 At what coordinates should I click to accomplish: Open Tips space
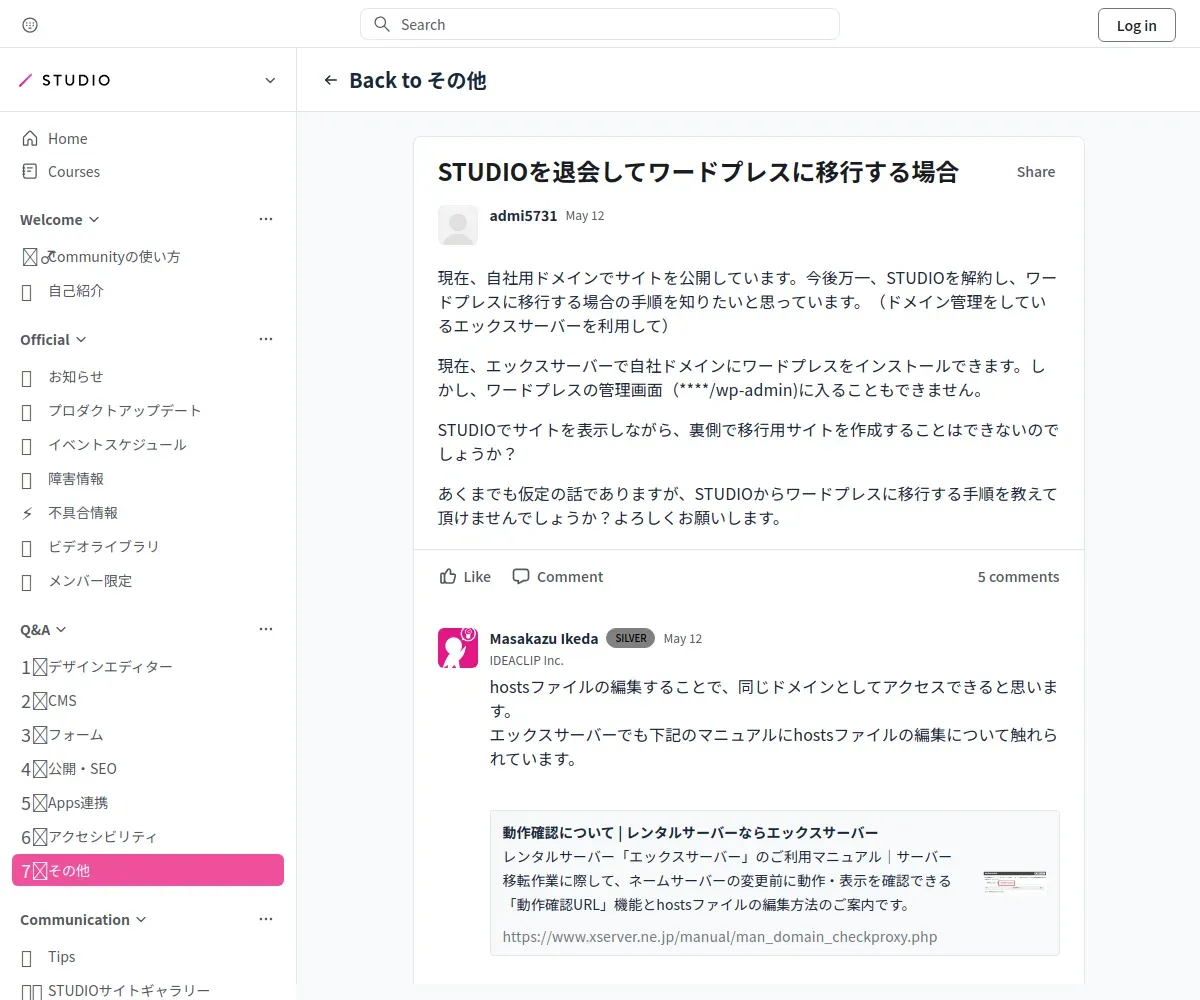(148, 956)
